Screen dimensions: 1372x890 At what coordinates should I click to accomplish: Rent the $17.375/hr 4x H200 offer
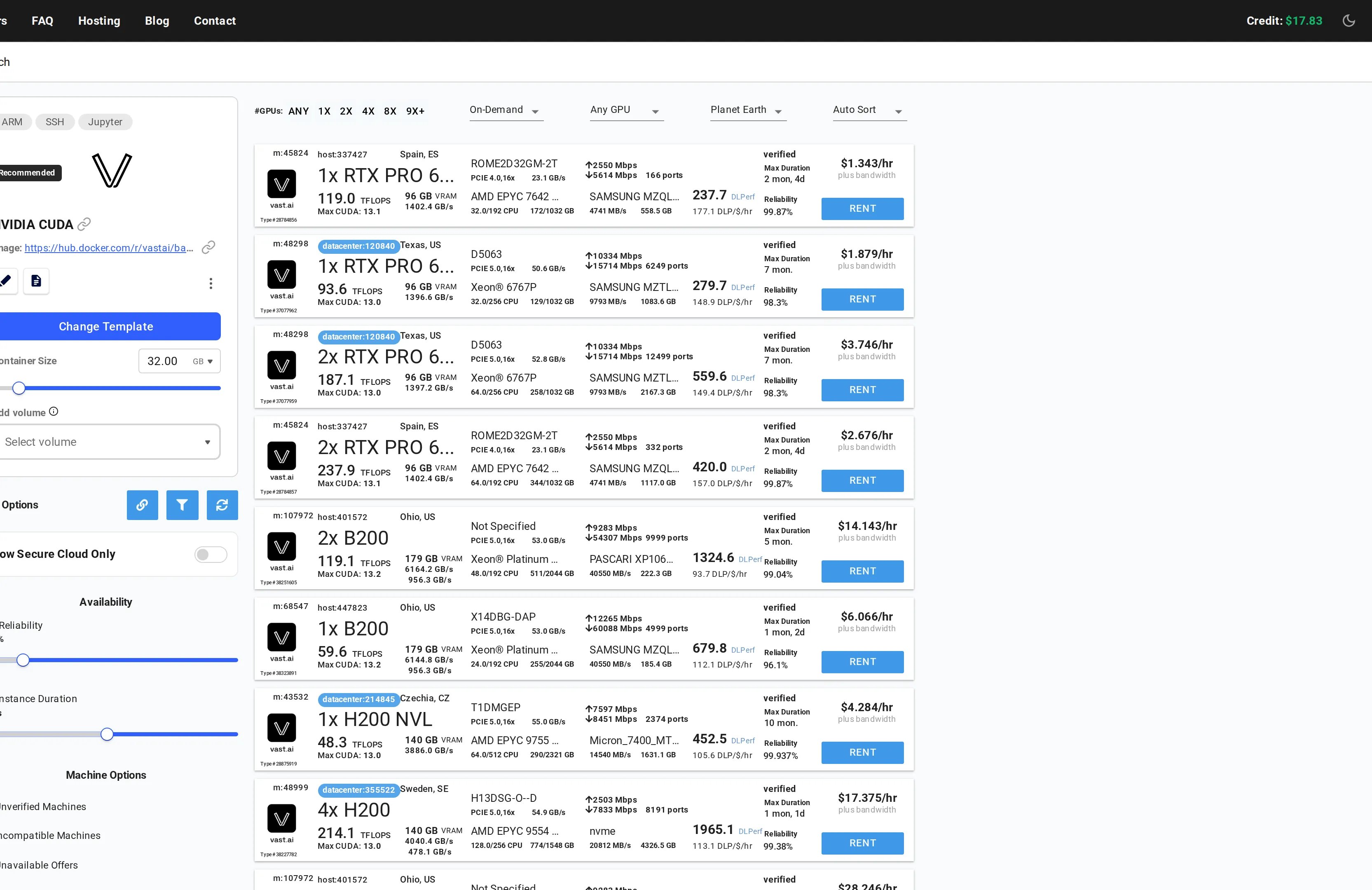point(862,843)
